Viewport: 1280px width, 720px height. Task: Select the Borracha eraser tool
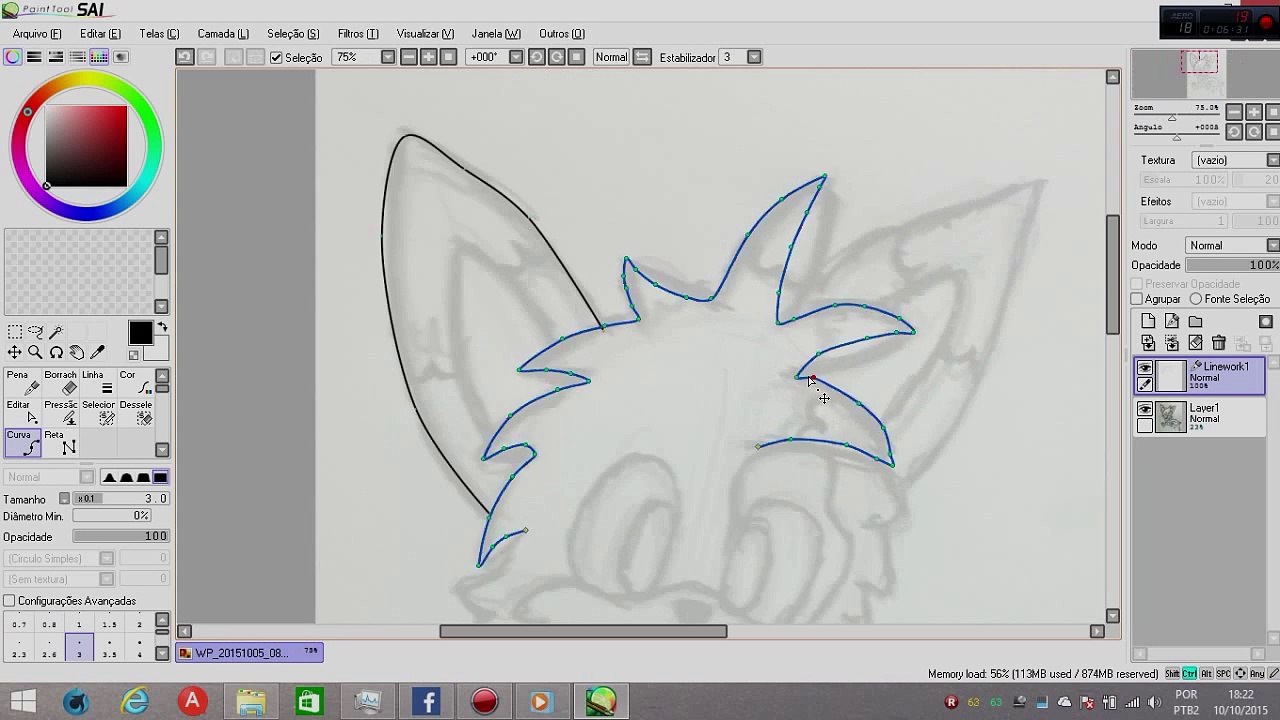coord(61,382)
